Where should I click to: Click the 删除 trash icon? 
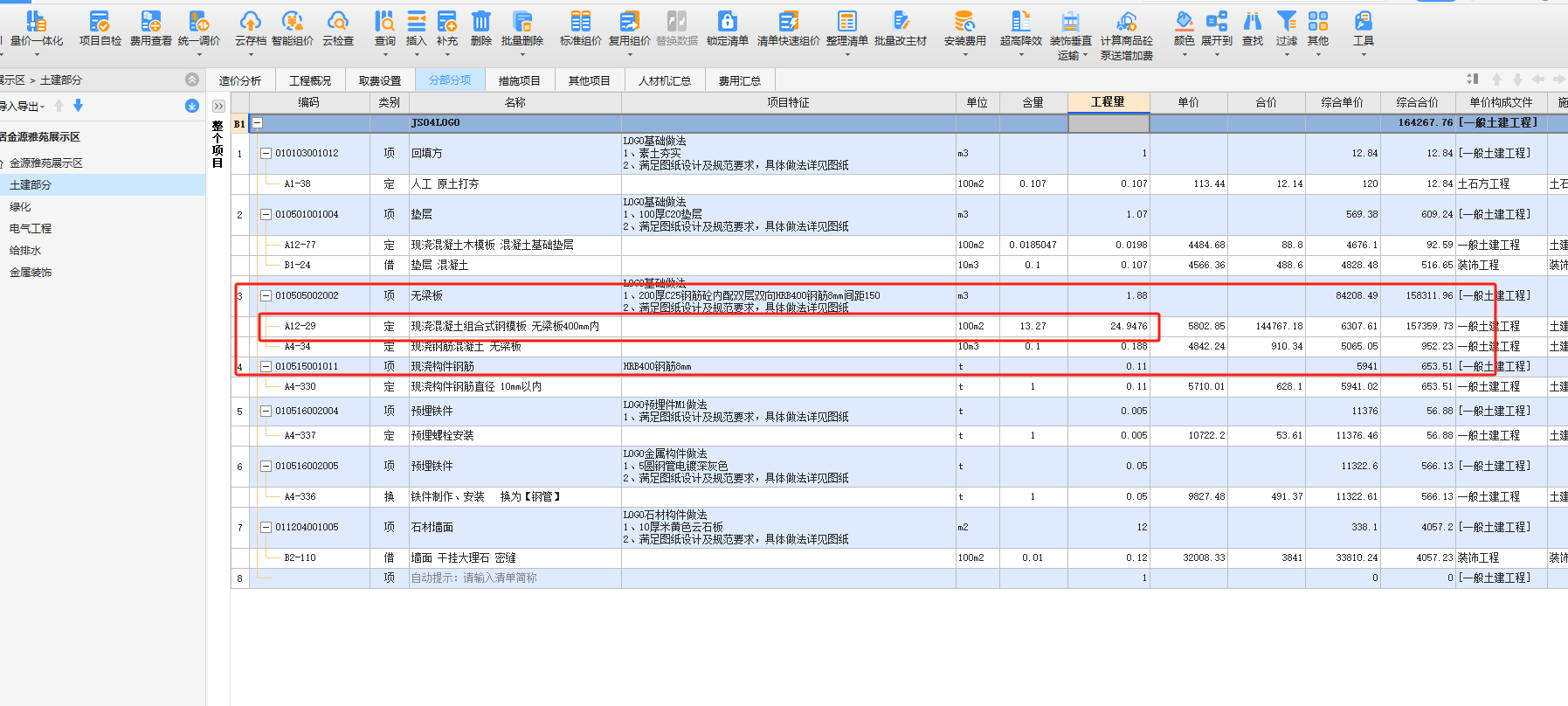pyautogui.click(x=480, y=22)
